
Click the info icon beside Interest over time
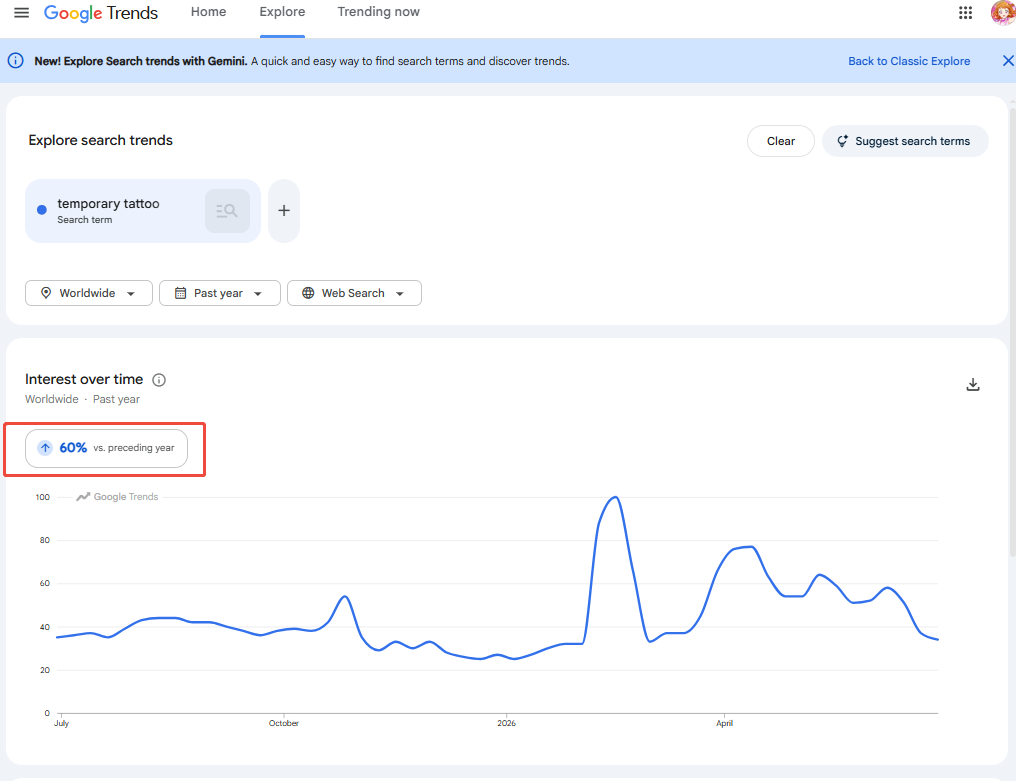(159, 380)
